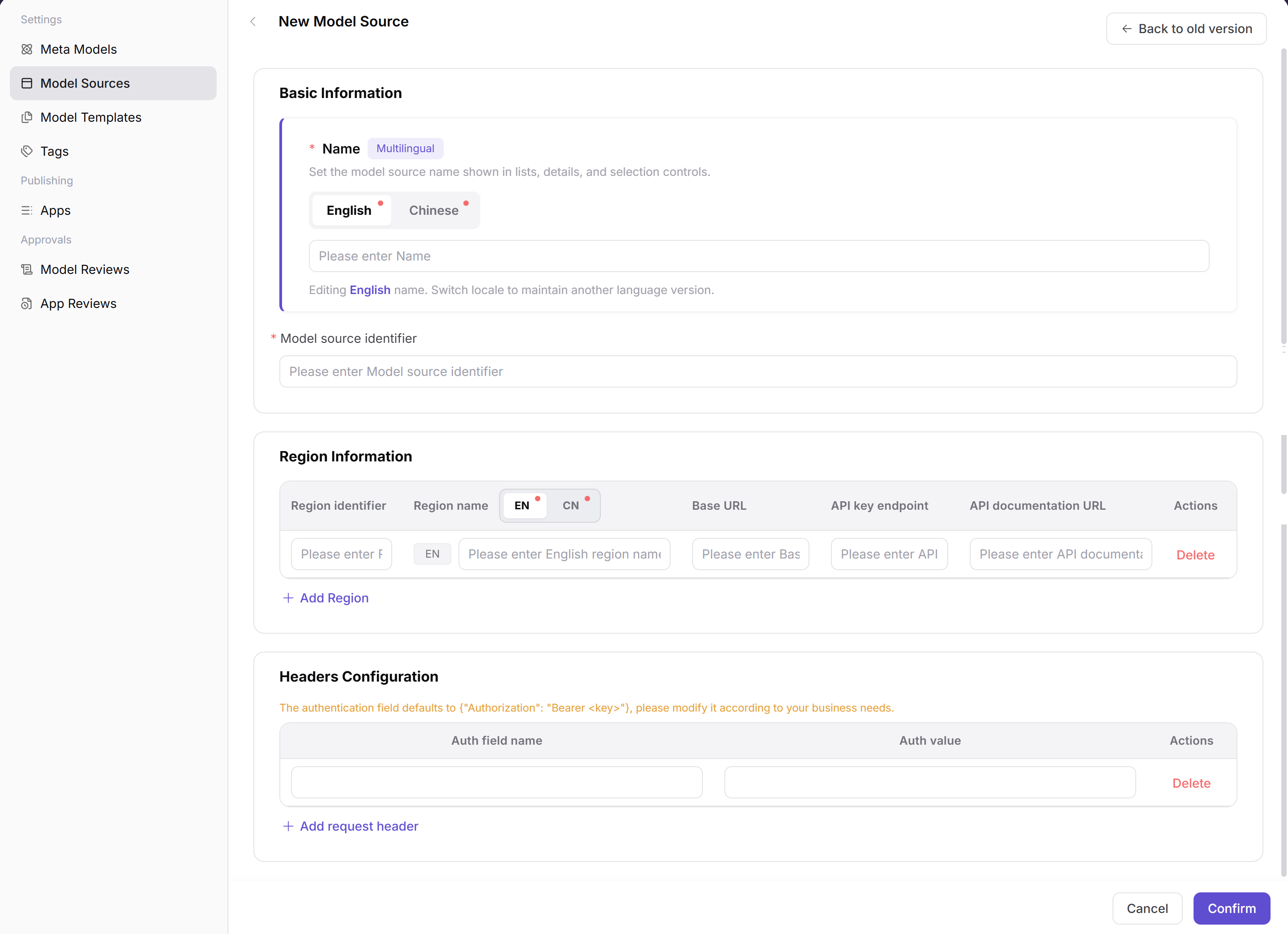1288x934 pixels.
Task: Click the Model Reviews sidebar icon
Action: tap(27, 270)
